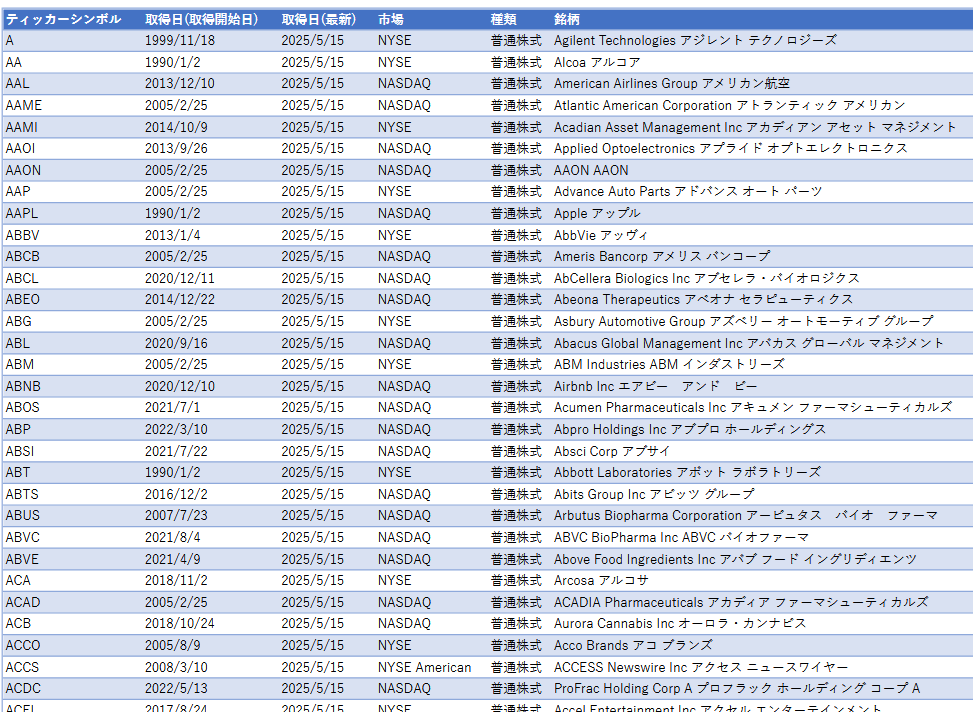Select the 2013/12/10 date cell

(180, 83)
